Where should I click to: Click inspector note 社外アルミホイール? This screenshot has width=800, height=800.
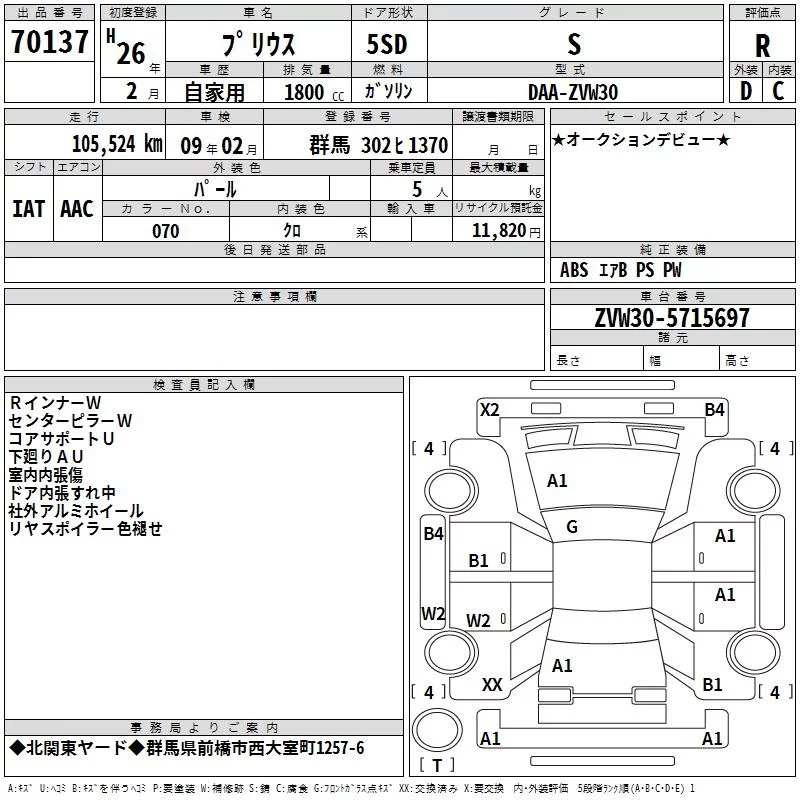coord(76,511)
